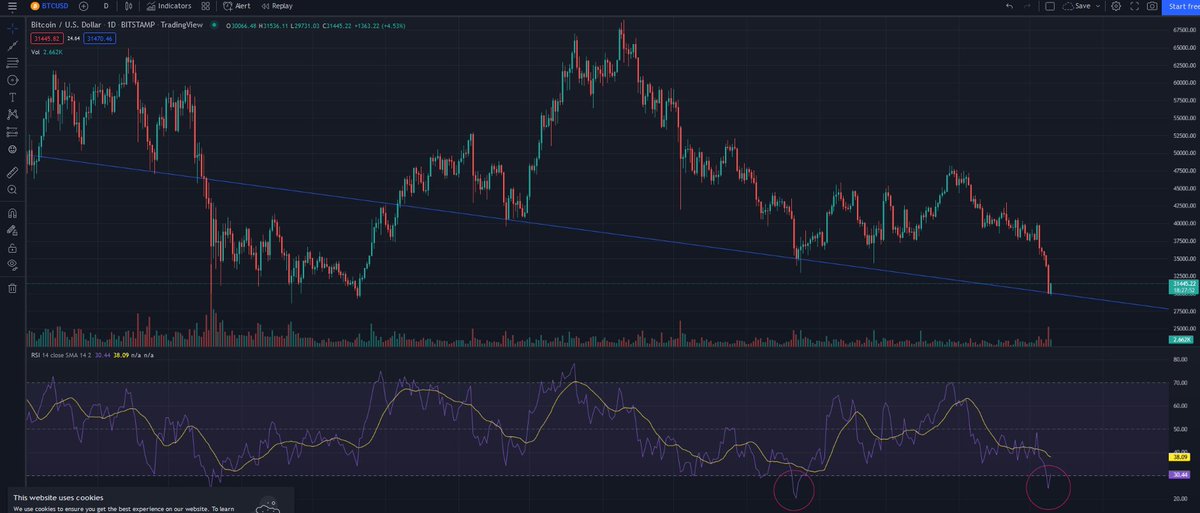Image resolution: width=1200 pixels, height=513 pixels.
Task: Open the patterns drawing tool
Action: pyautogui.click(x=12, y=114)
